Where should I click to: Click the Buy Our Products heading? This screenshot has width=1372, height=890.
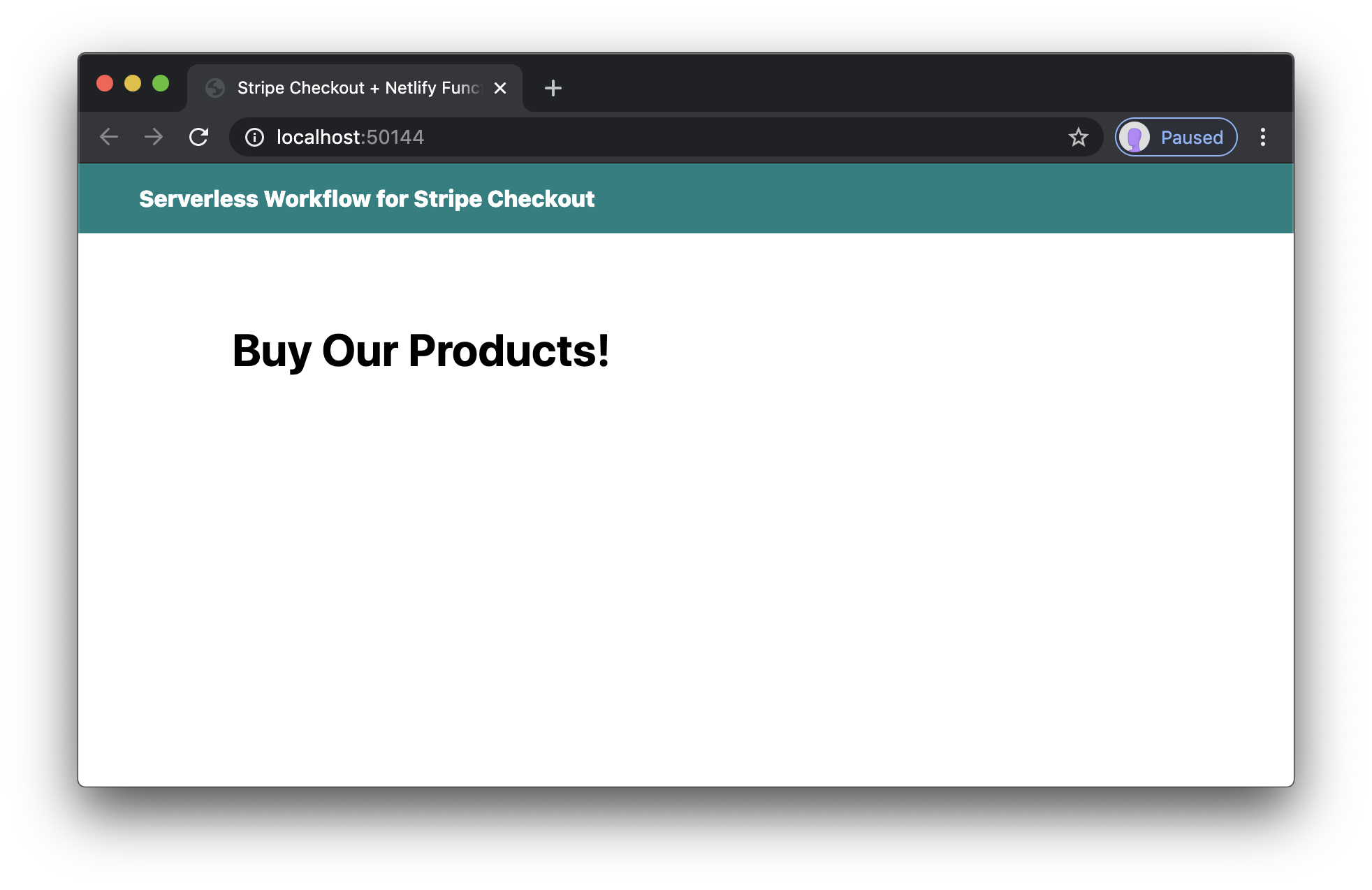[420, 351]
